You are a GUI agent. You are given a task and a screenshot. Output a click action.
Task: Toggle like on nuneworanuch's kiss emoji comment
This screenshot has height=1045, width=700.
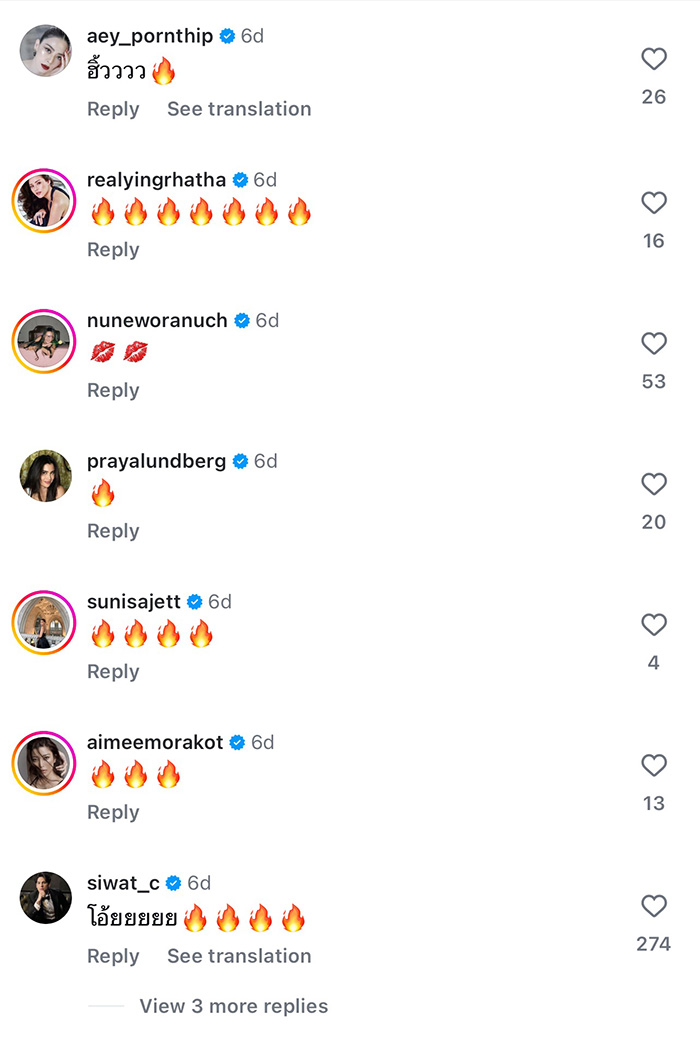click(x=654, y=344)
